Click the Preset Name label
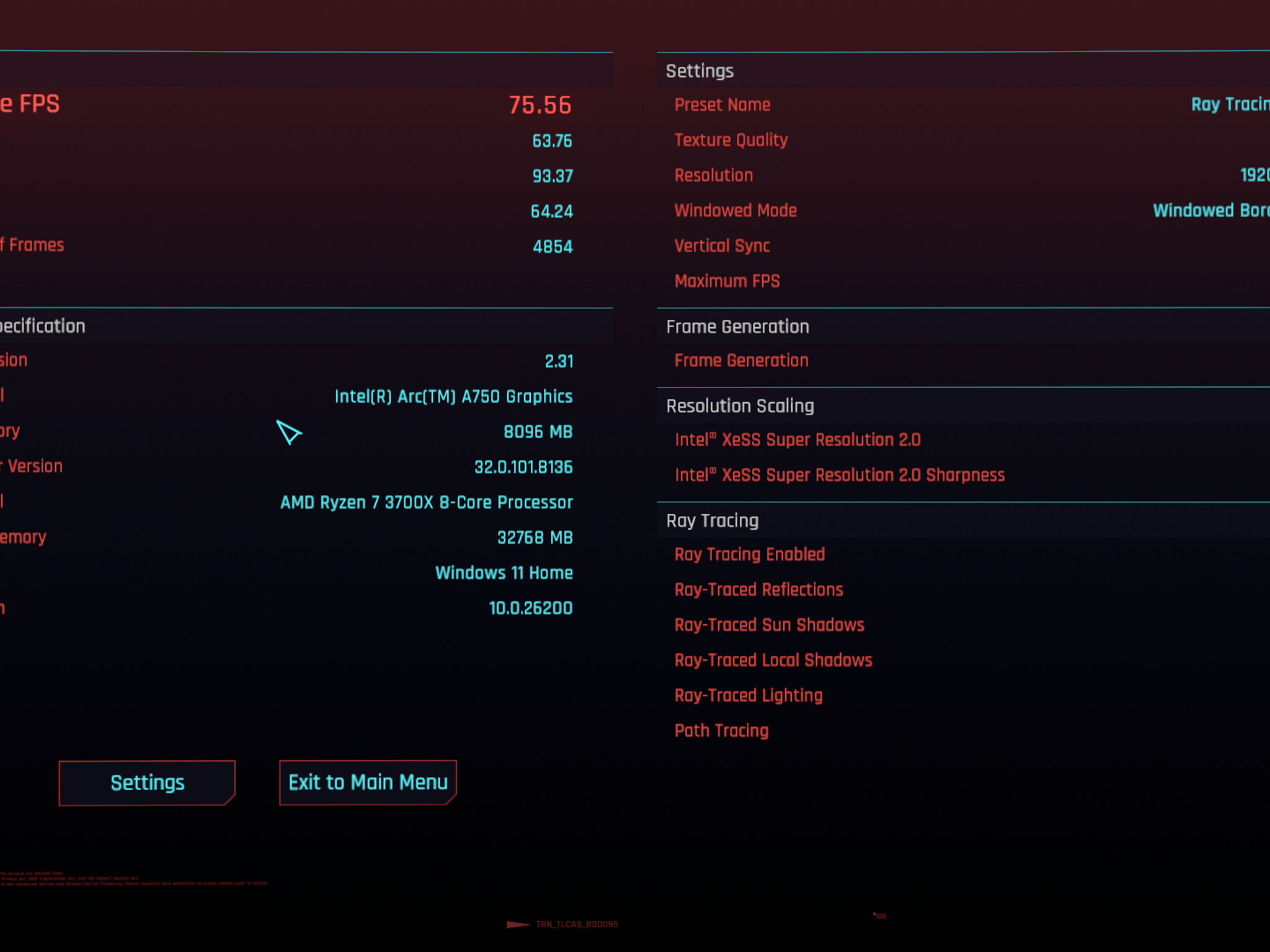 pos(722,105)
